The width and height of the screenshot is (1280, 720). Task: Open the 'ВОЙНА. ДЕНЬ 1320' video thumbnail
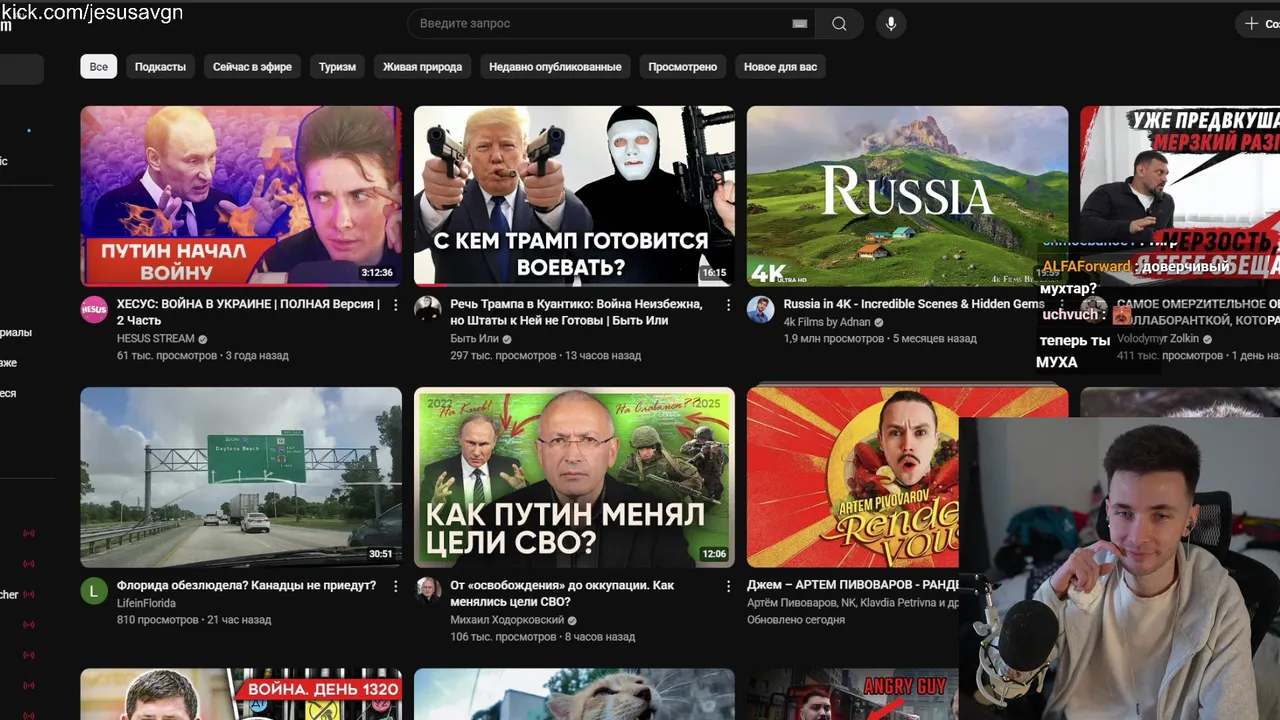tap(241, 694)
